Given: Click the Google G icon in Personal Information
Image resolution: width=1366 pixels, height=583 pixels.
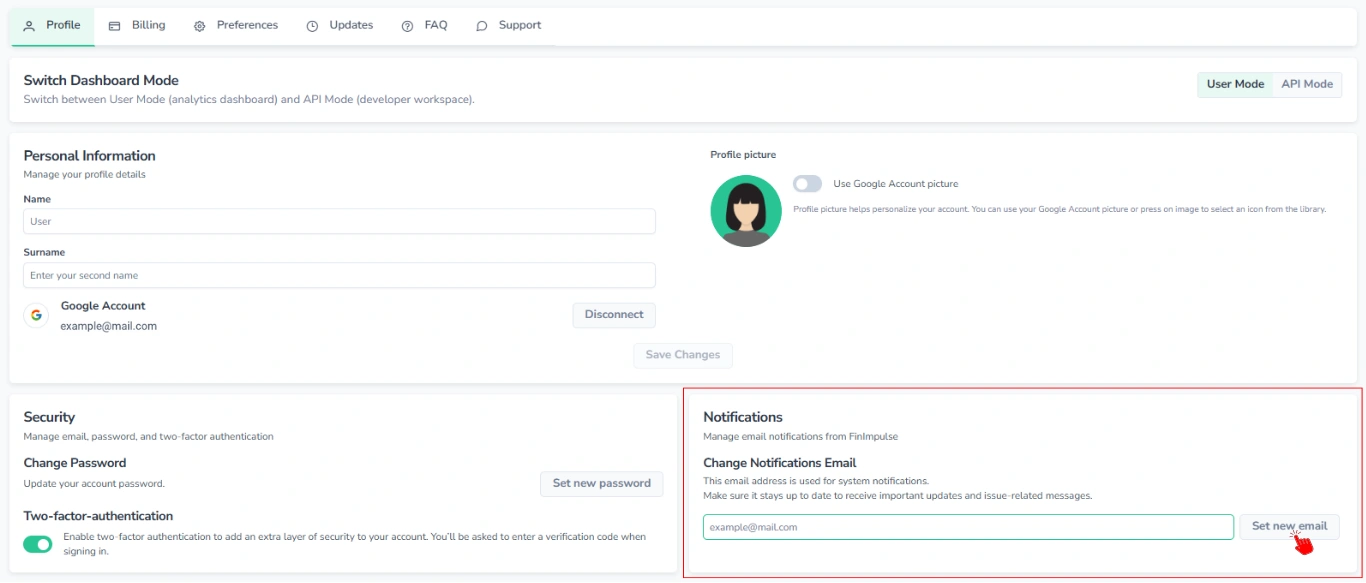Looking at the screenshot, I should coord(37,314).
